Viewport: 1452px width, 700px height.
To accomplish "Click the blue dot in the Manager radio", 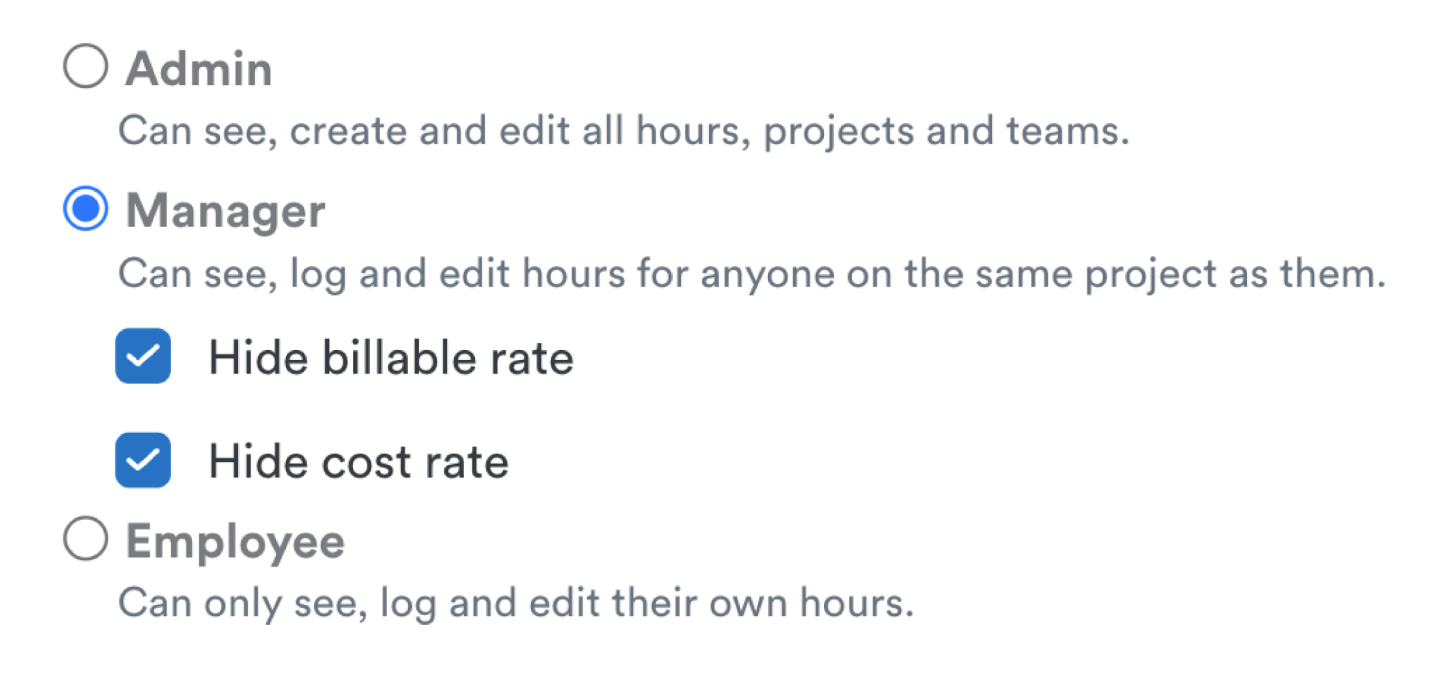I will (x=85, y=210).
